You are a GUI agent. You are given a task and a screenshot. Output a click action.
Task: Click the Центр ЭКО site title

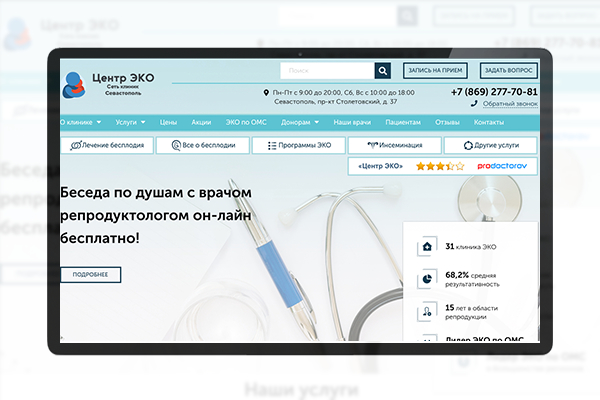[x=123, y=78]
